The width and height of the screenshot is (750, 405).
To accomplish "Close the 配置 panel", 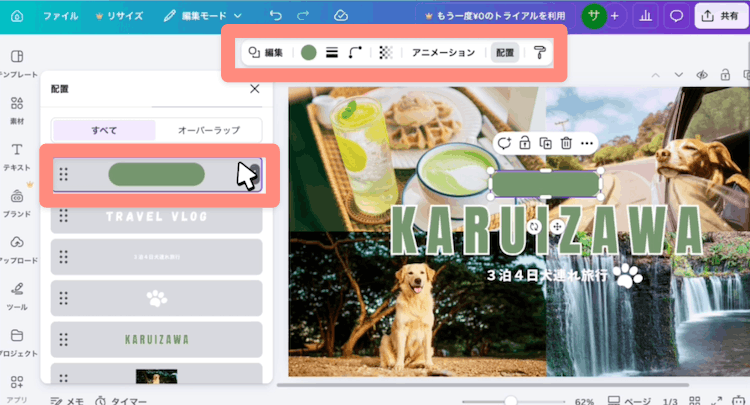I will coord(254,89).
